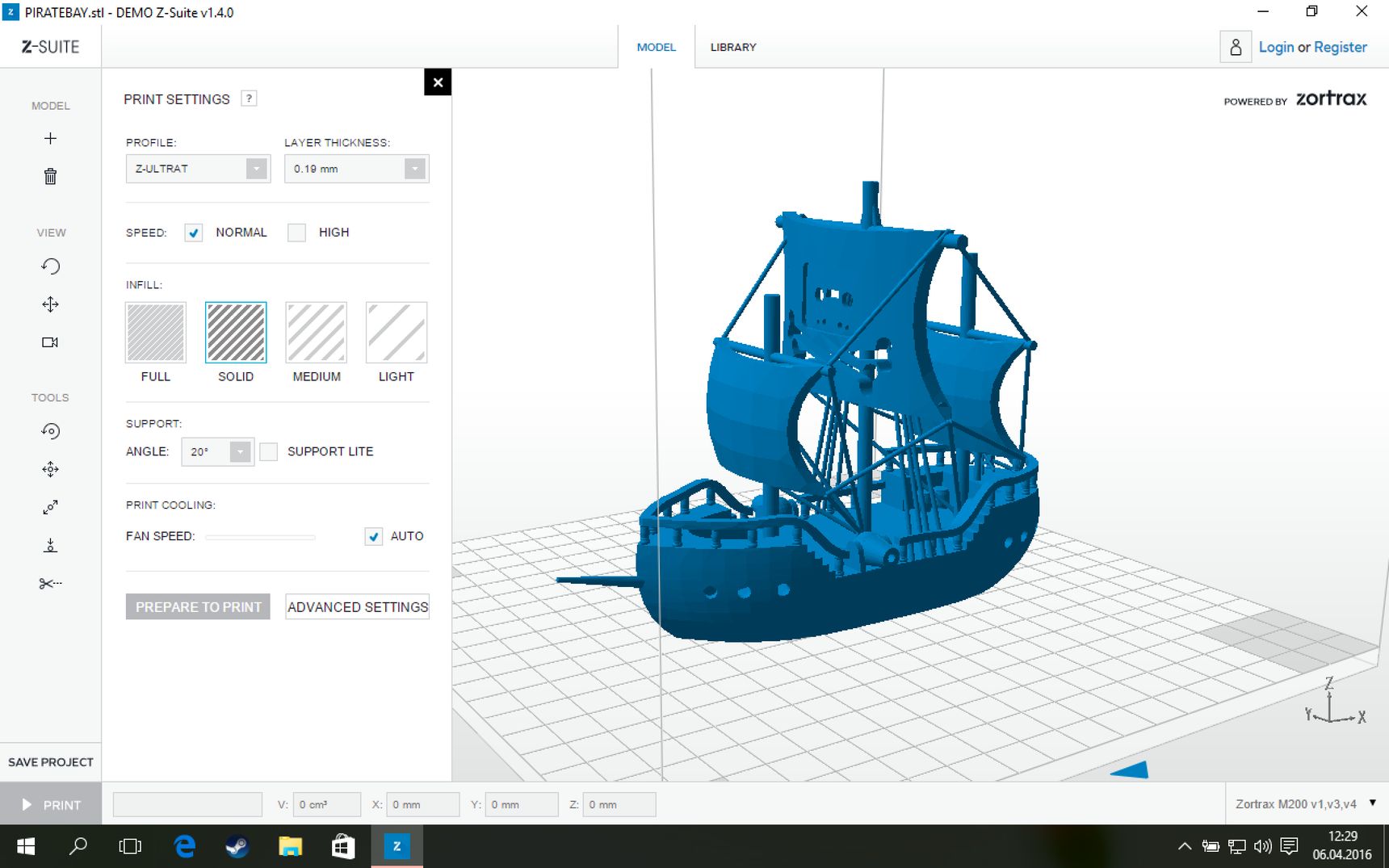Select the scale model tool
1389x868 pixels.
(50, 507)
